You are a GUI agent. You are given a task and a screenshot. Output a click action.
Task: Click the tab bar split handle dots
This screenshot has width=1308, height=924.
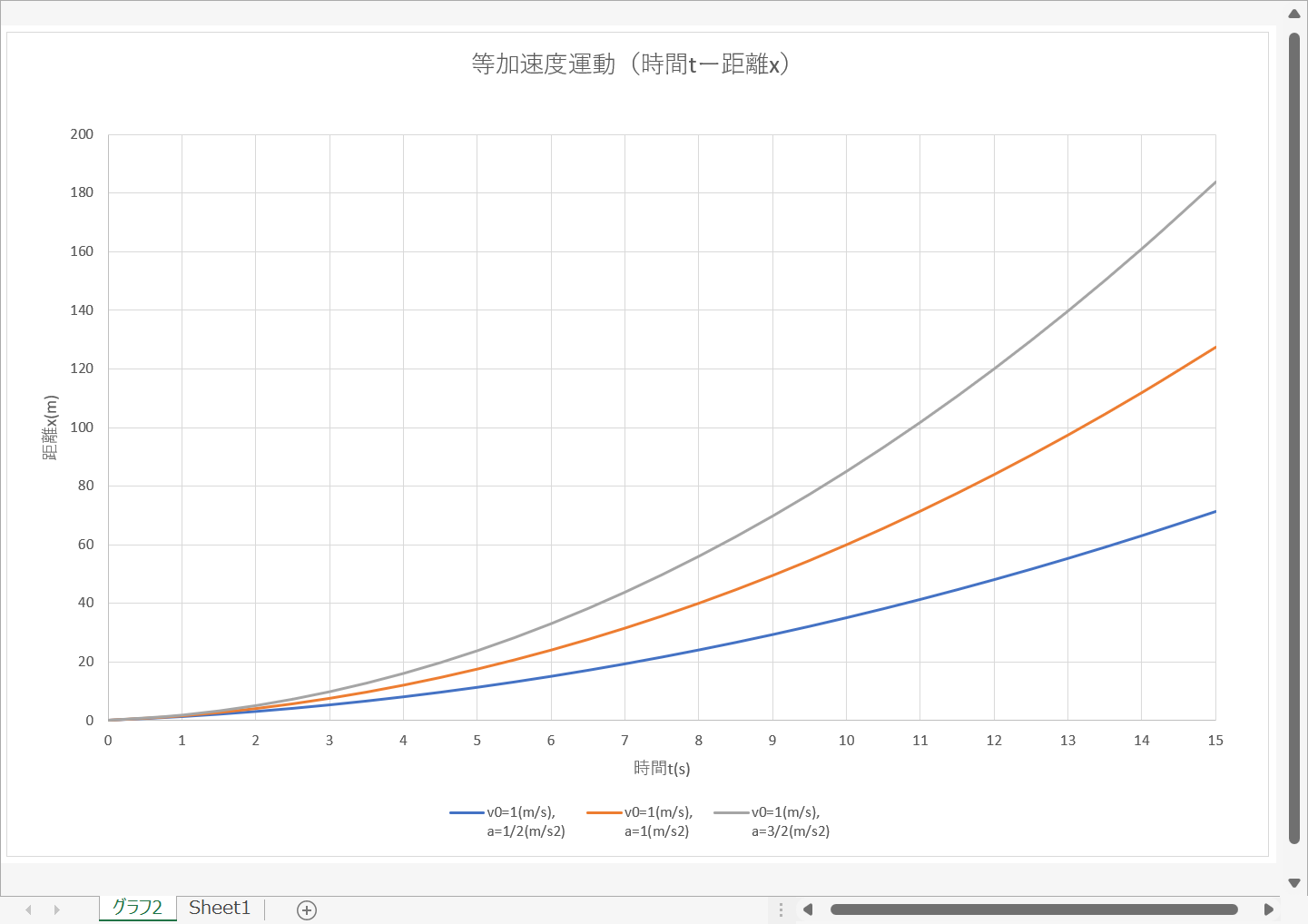[781, 909]
